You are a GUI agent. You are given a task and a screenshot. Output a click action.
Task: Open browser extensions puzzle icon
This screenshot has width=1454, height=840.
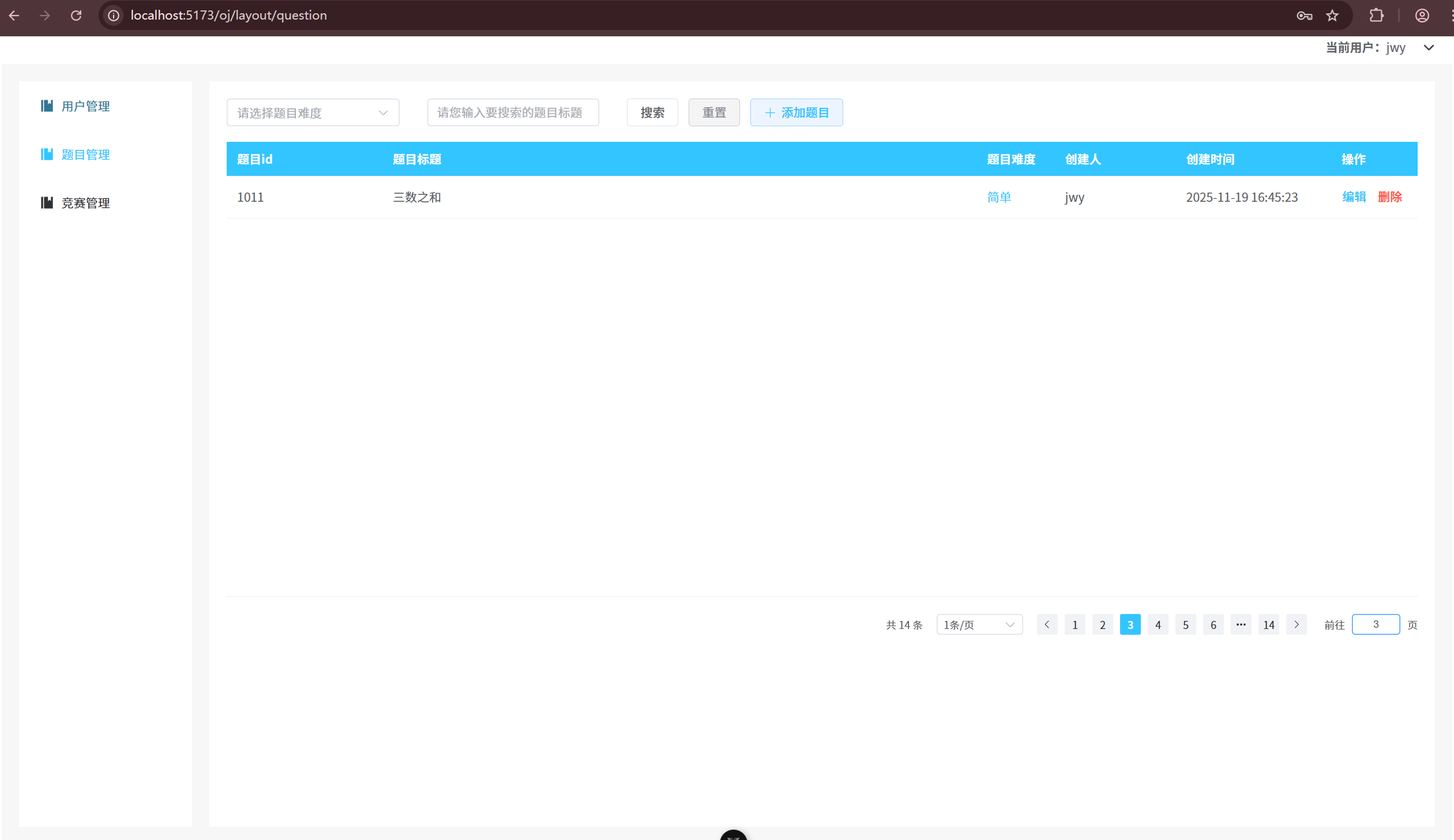tap(1376, 16)
